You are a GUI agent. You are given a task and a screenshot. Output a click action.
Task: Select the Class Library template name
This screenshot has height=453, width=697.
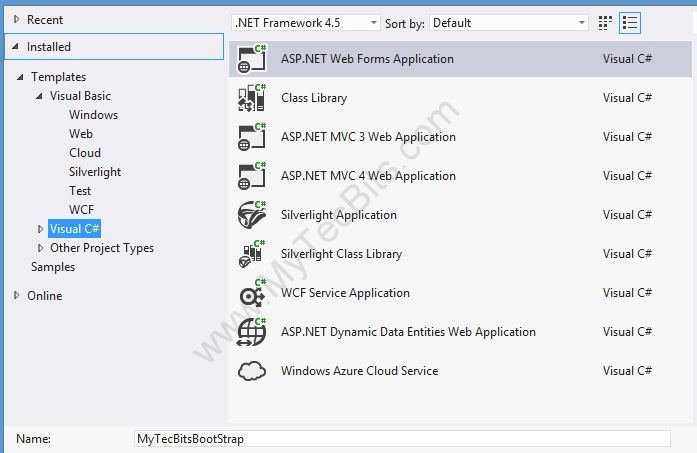(314, 98)
